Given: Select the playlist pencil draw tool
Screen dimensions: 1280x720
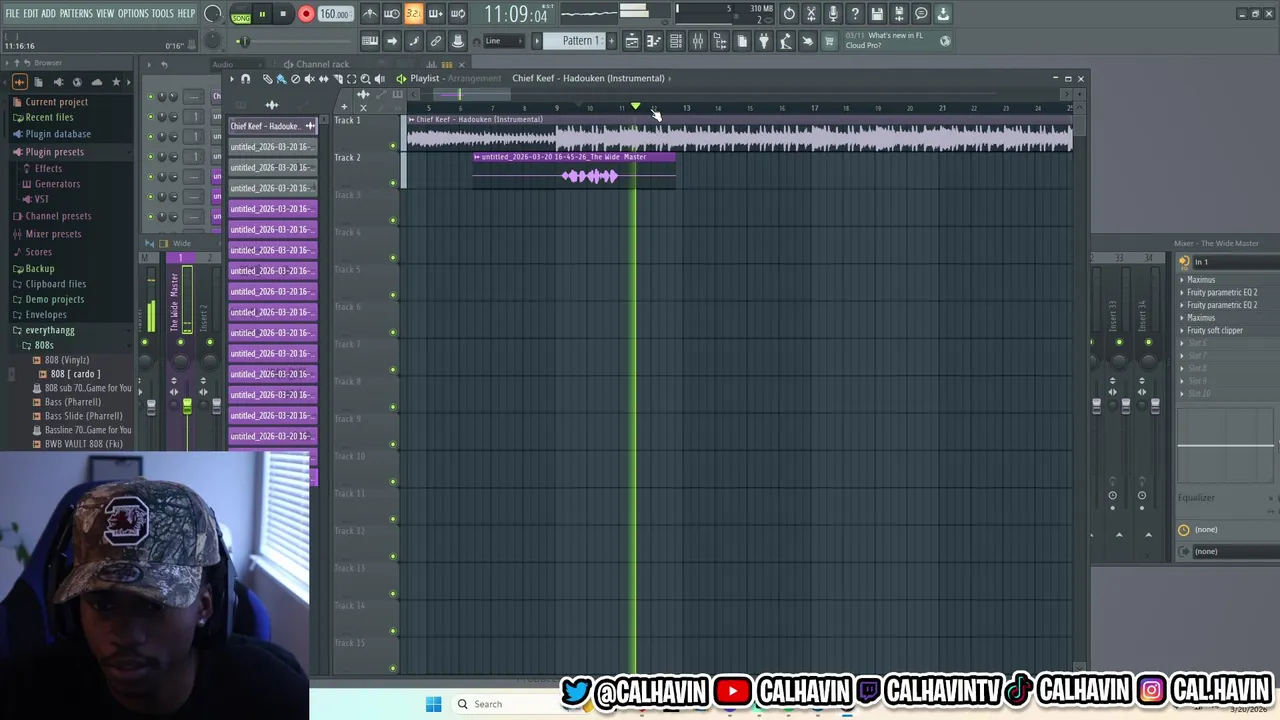Looking at the screenshot, I should pos(267,79).
